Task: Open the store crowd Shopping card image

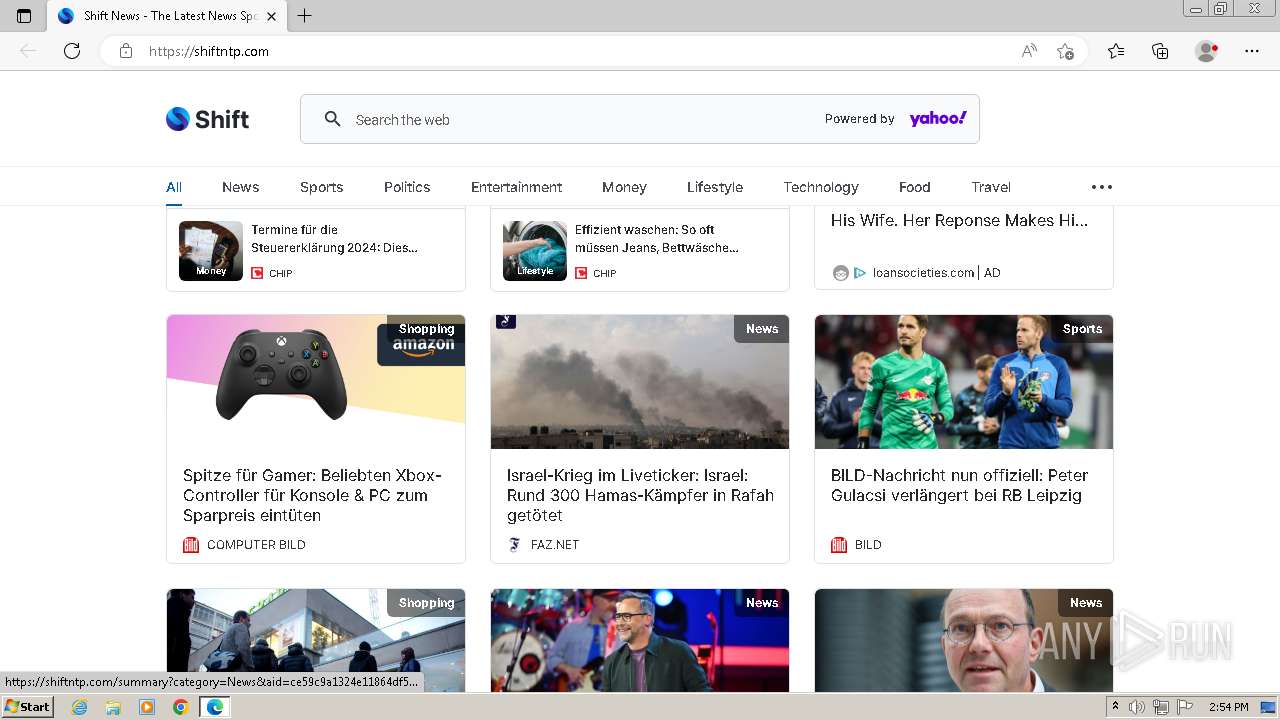Action: coord(316,640)
